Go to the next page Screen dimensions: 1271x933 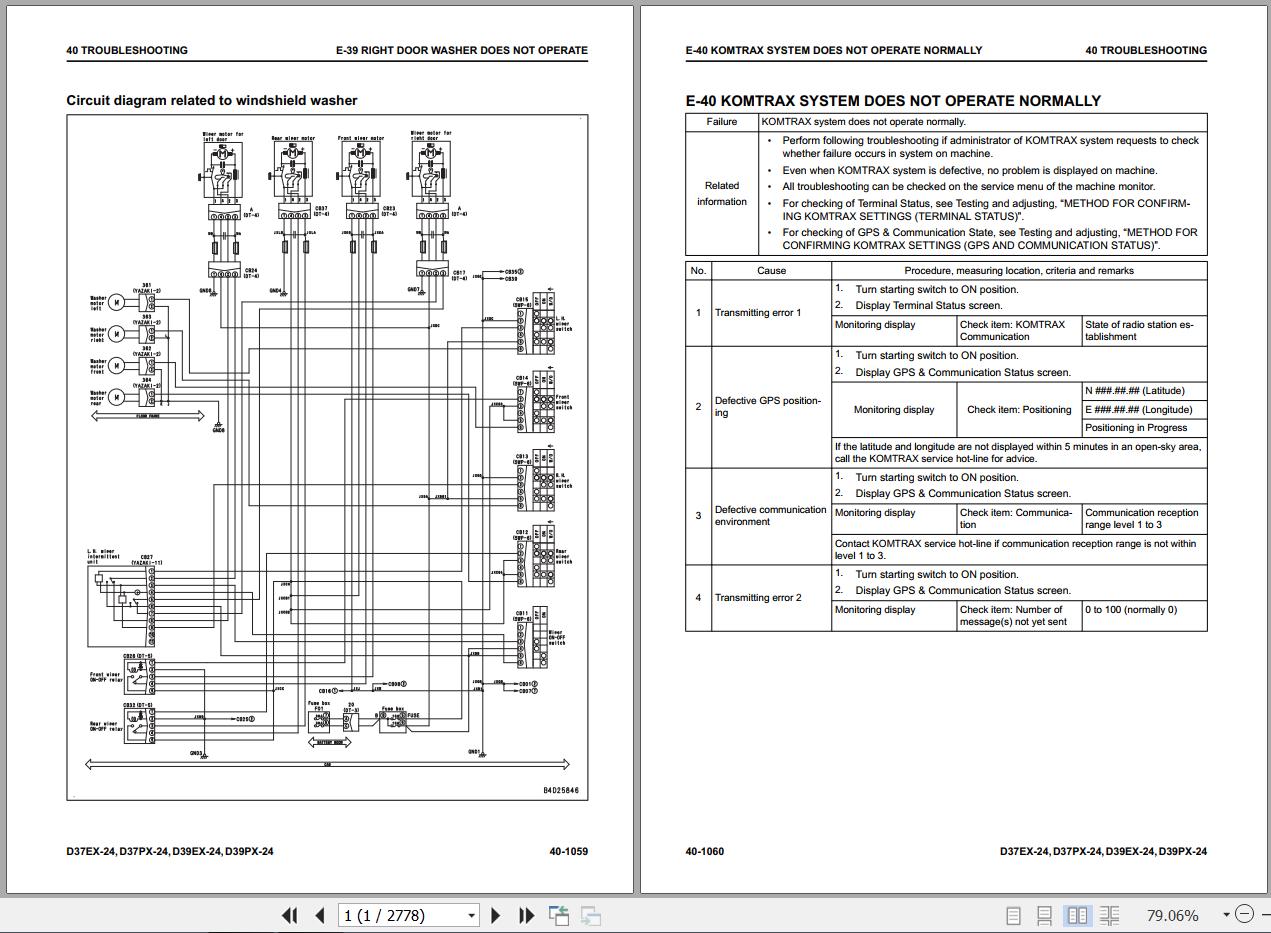click(496, 915)
